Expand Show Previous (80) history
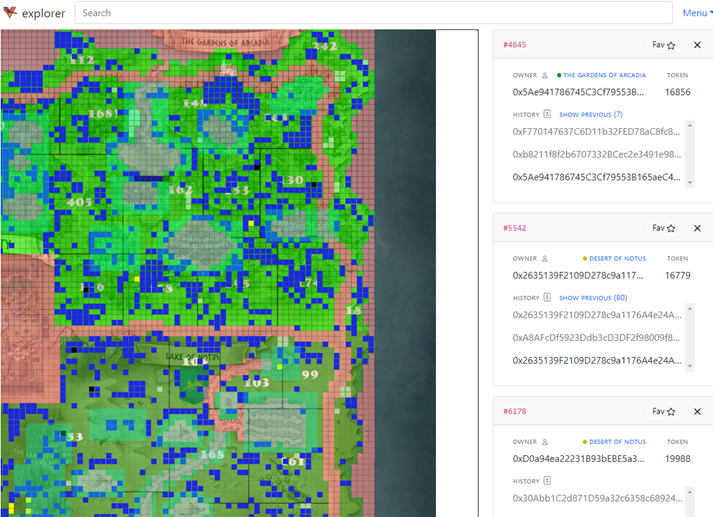 592,298
